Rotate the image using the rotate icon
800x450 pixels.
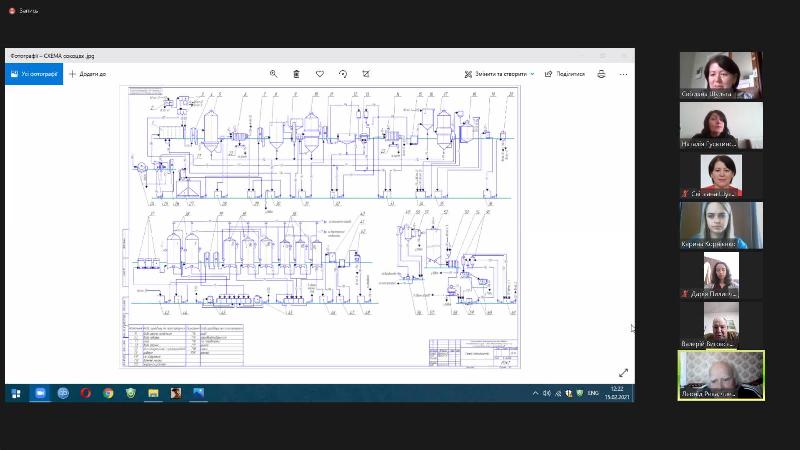point(343,74)
